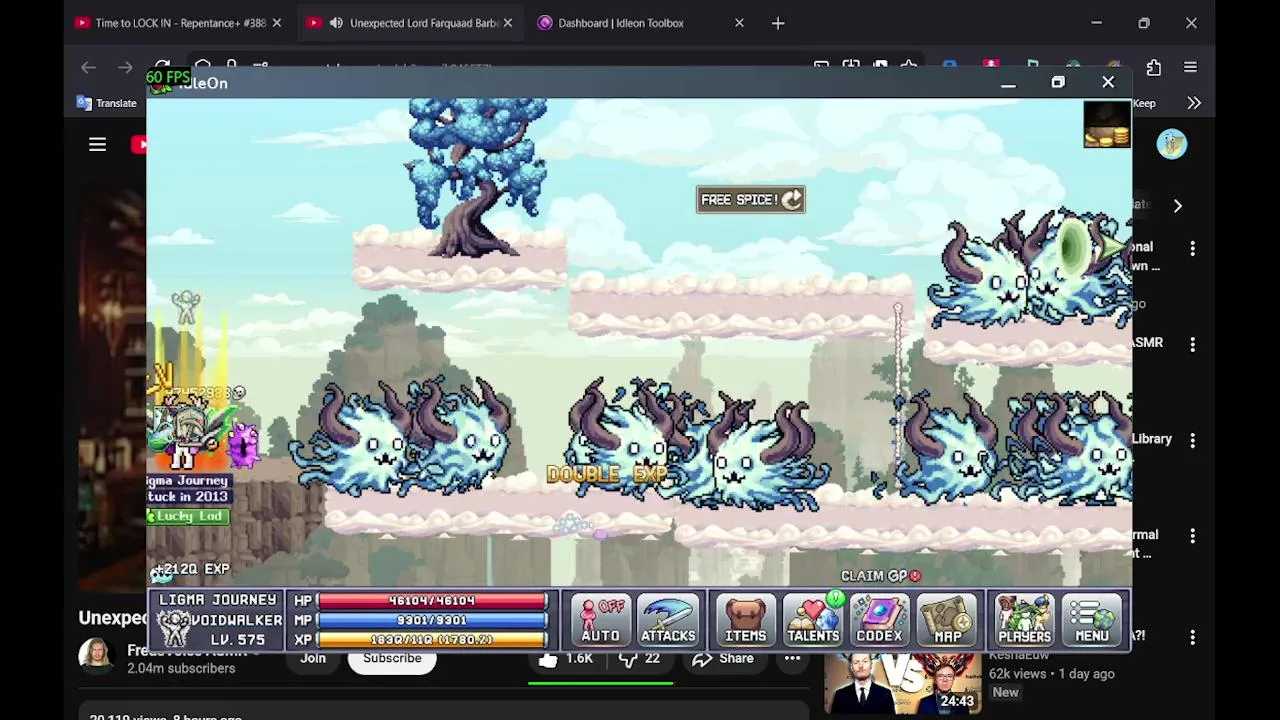1280x720 pixels.
Task: Close the Time to LOCK IN tab
Action: [x=277, y=23]
